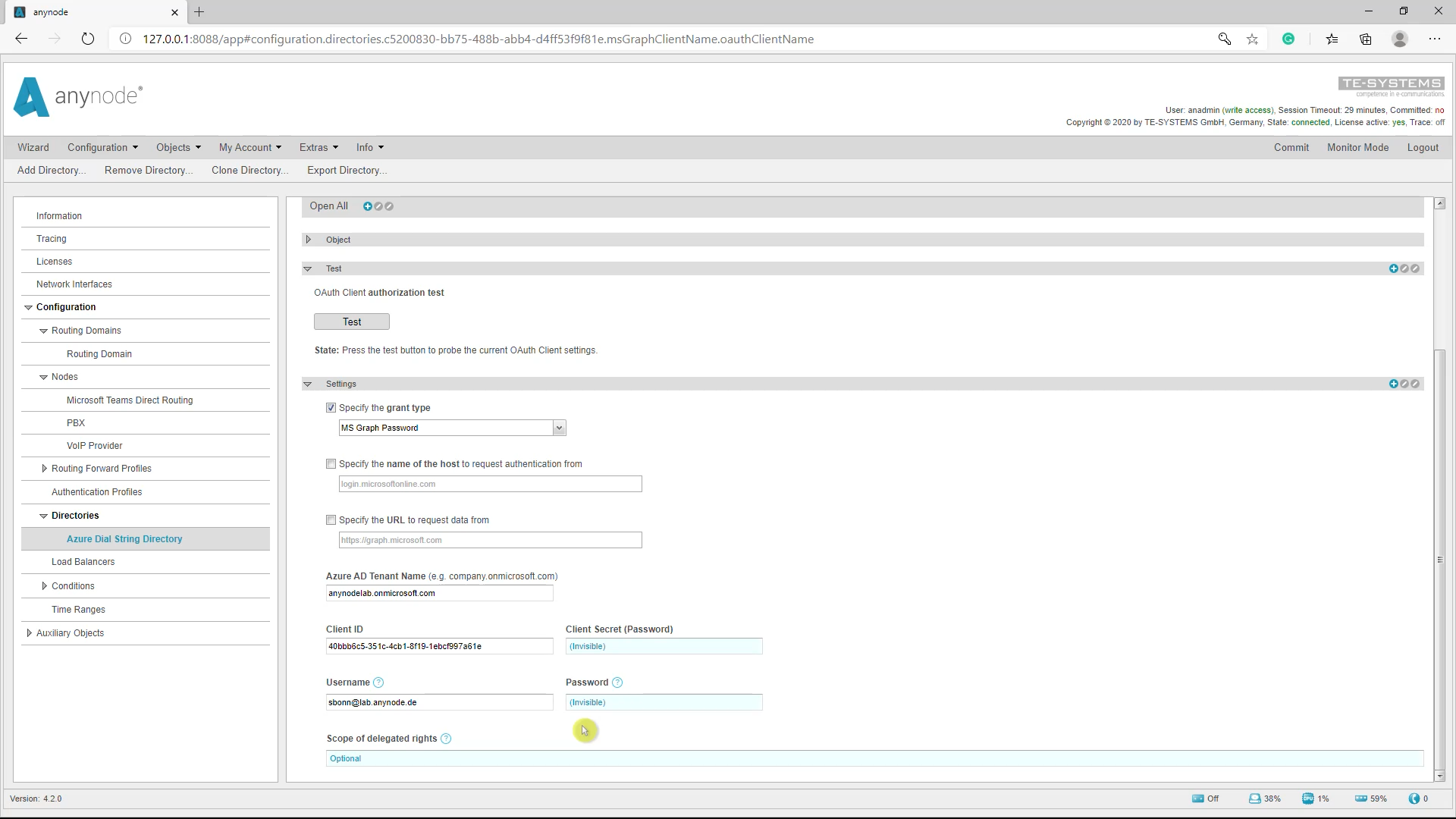Collapse the Nodes tree node

tap(44, 377)
